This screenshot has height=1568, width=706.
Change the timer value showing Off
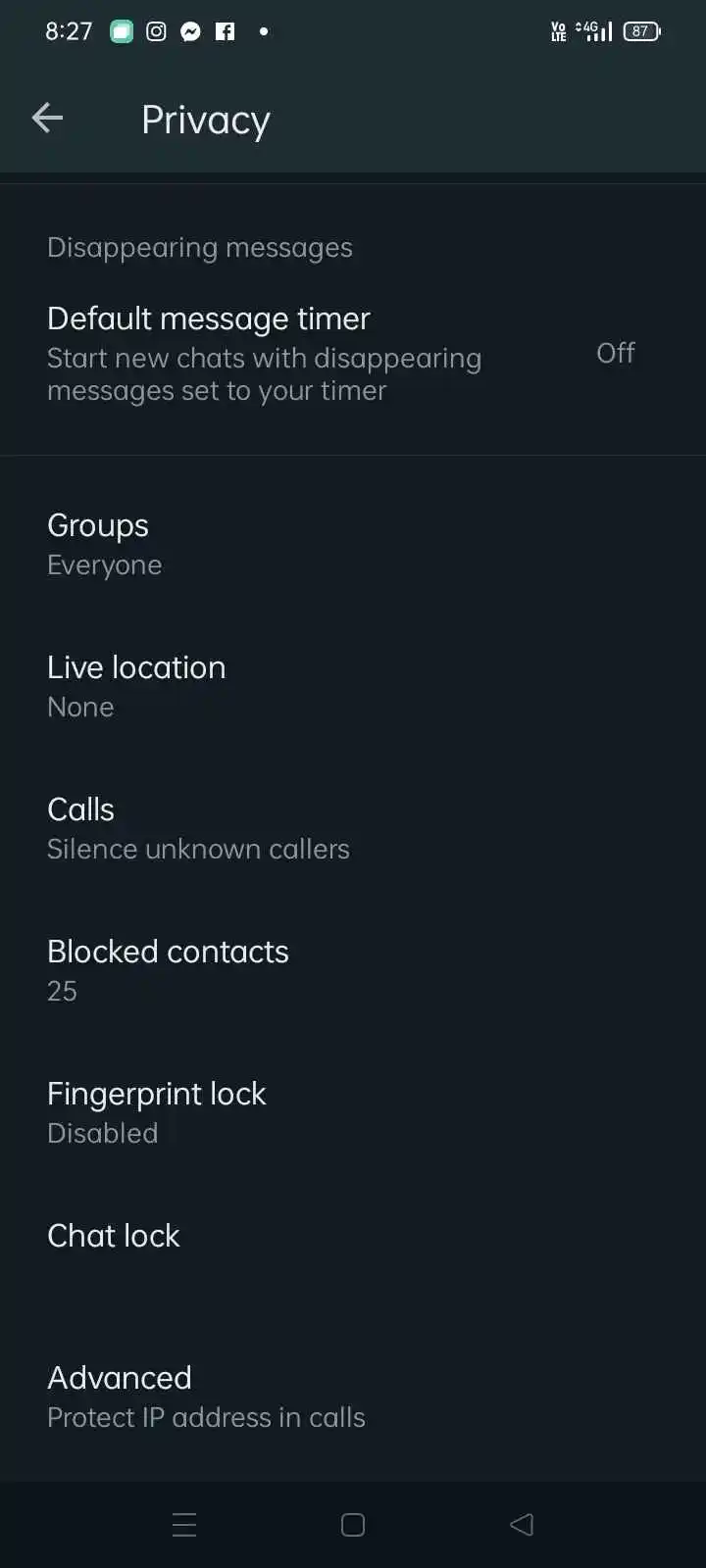click(x=615, y=353)
